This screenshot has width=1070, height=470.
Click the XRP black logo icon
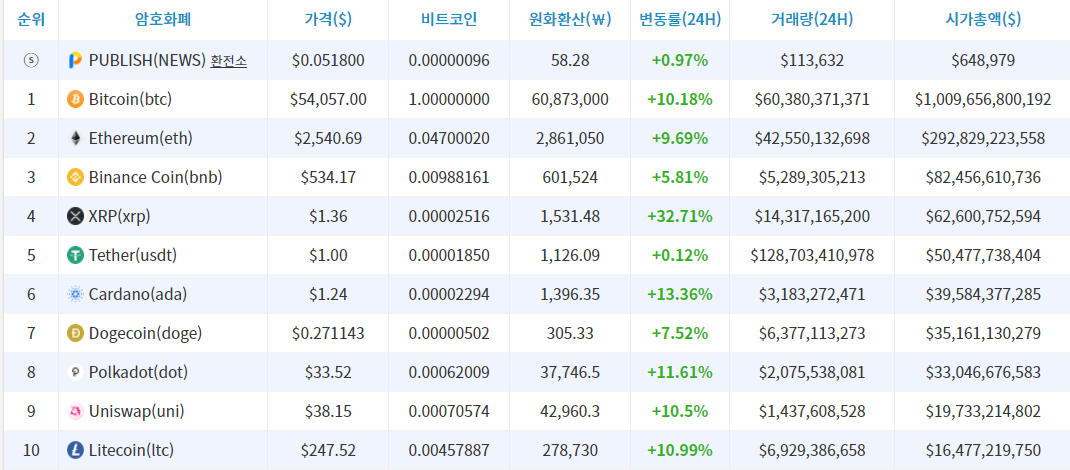(75, 217)
